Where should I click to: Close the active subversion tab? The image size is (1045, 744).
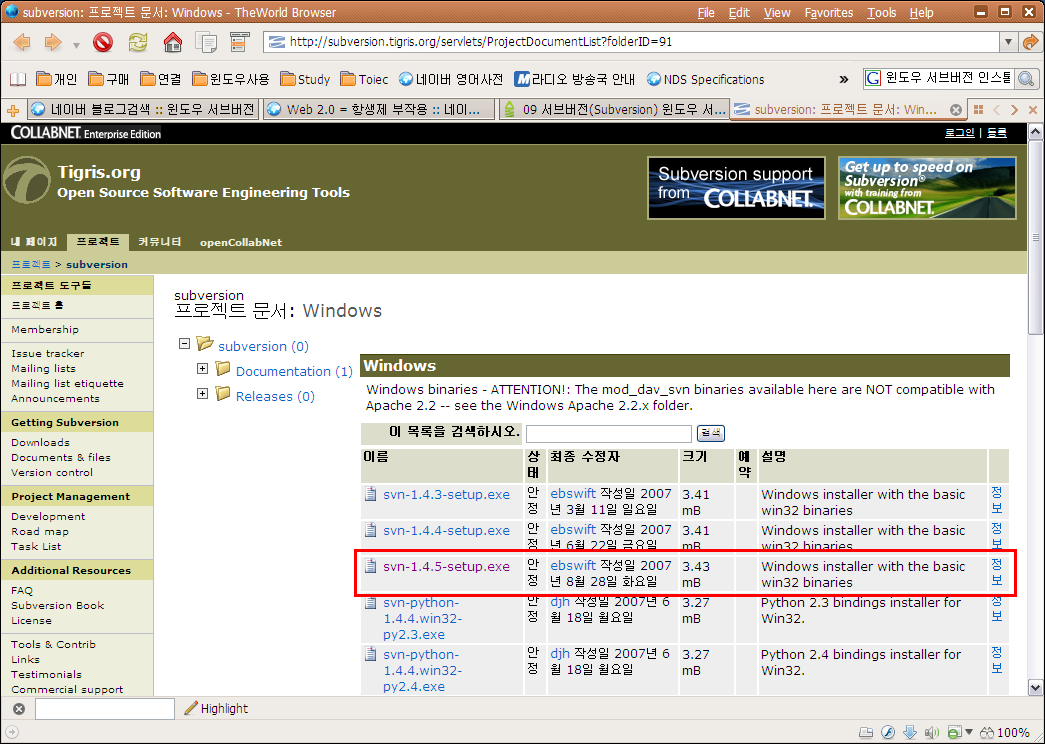coord(956,109)
